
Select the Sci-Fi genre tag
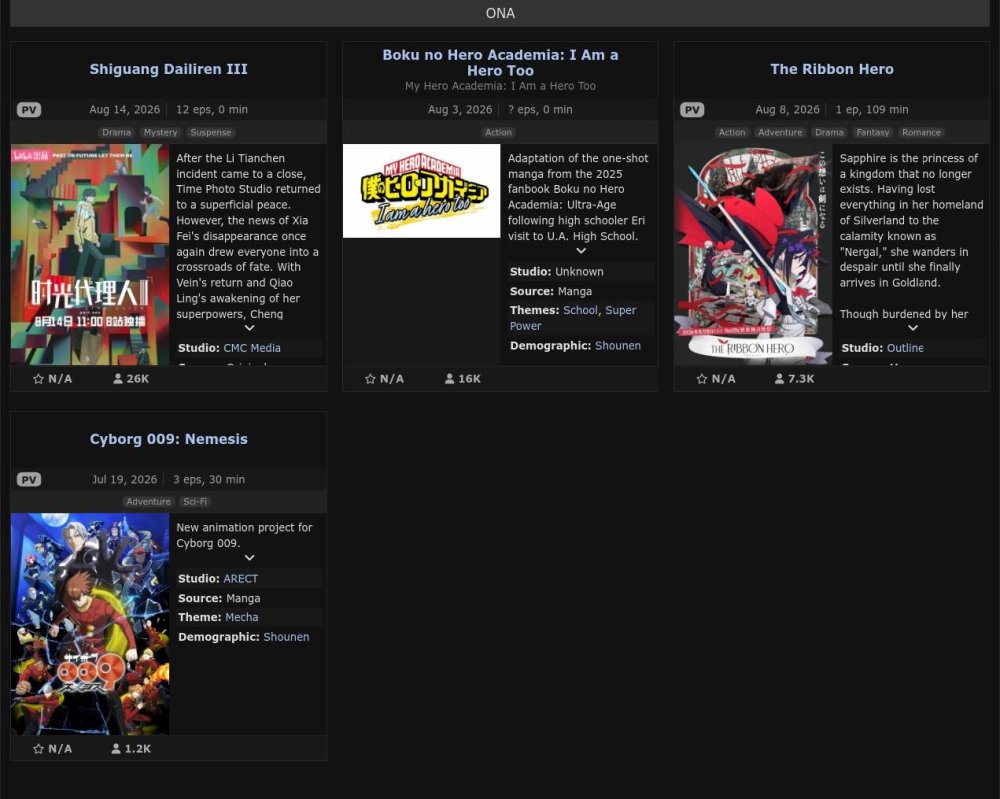pos(195,502)
